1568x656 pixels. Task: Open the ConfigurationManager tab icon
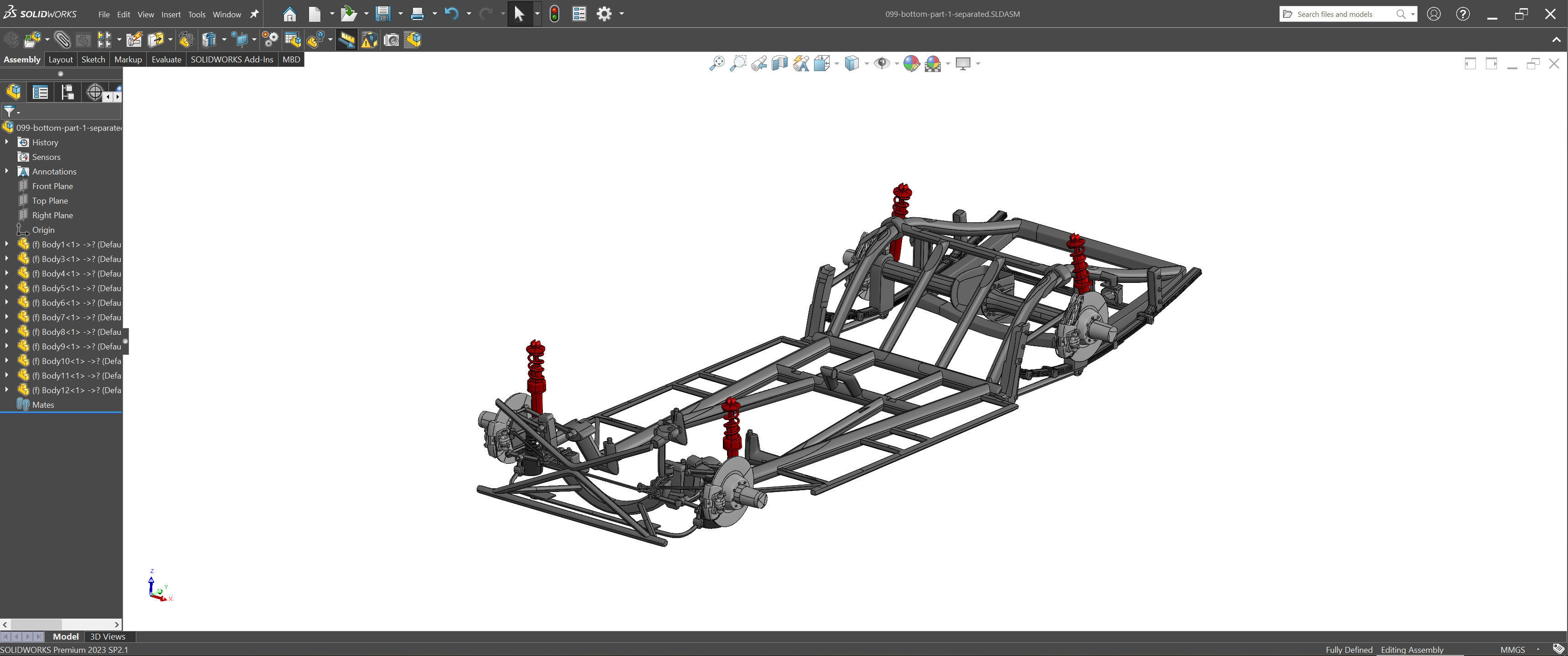click(x=67, y=92)
